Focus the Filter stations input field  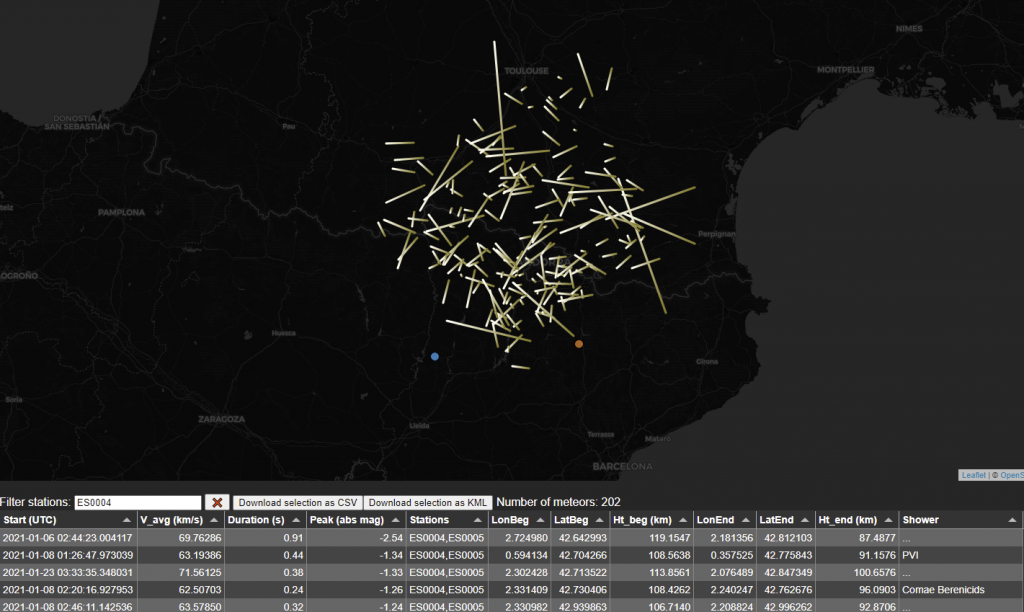tap(138, 502)
